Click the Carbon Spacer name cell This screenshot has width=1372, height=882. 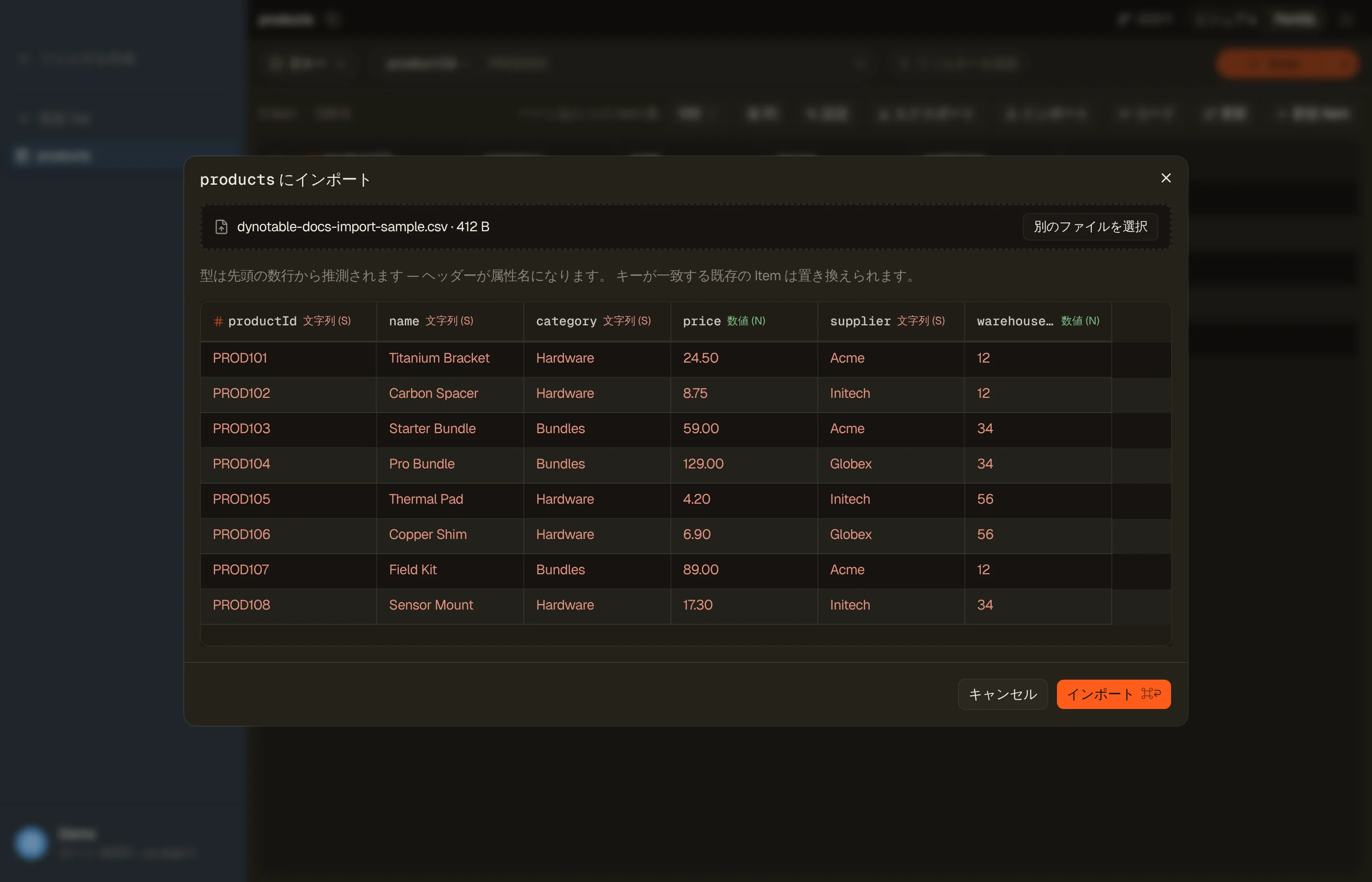(x=450, y=394)
